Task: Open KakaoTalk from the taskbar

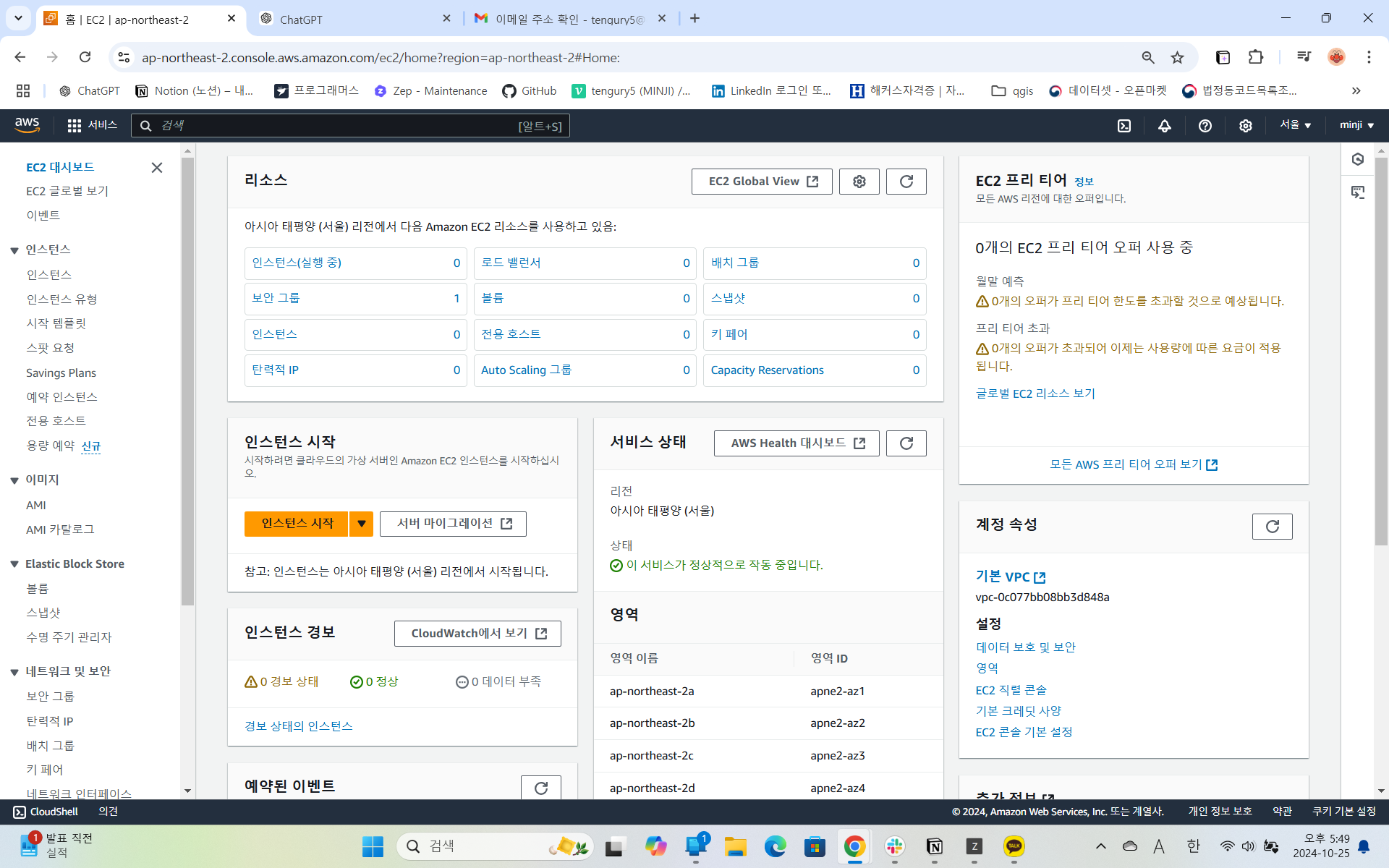Action: 1014,846
